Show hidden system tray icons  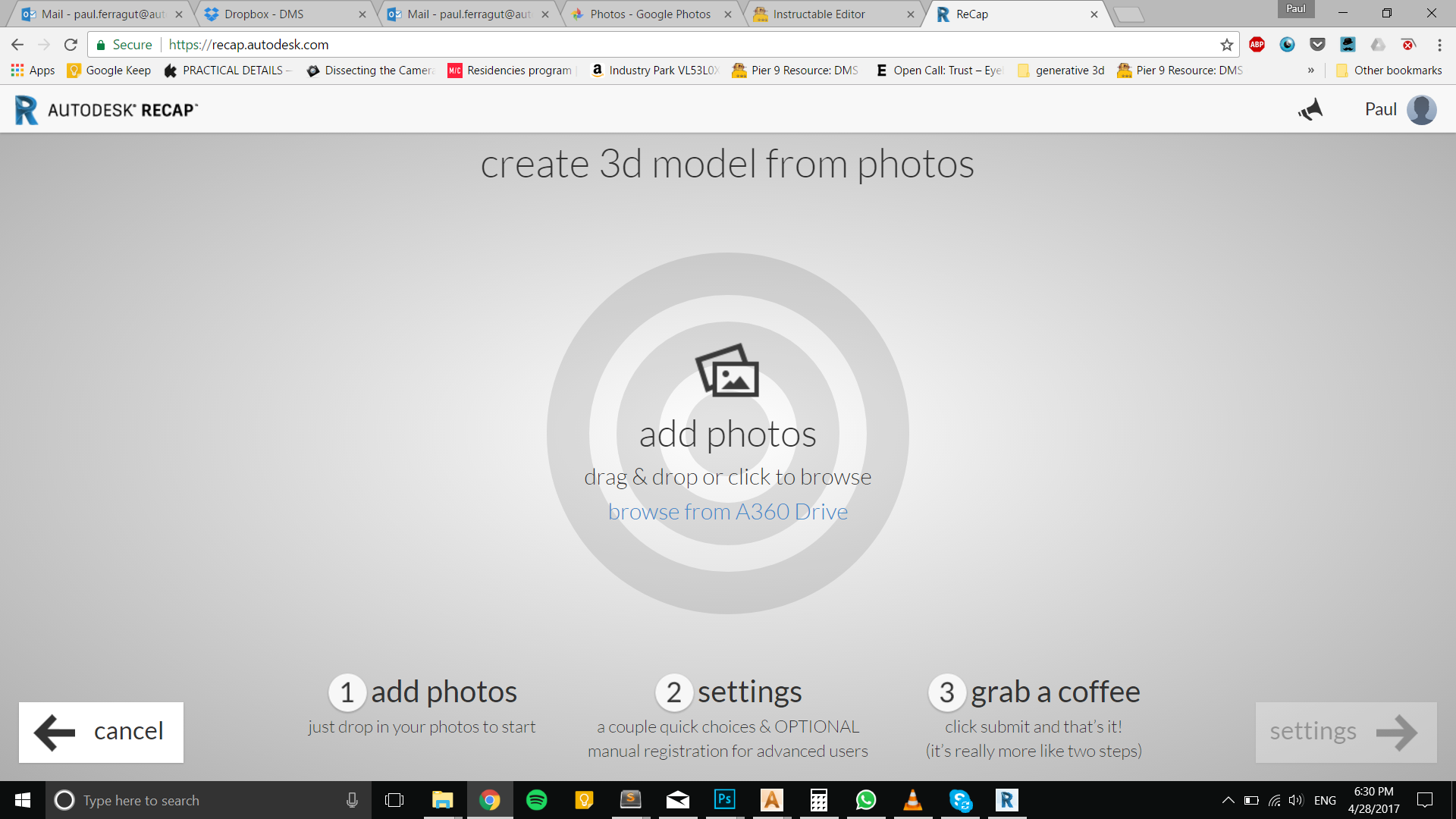(x=1228, y=800)
